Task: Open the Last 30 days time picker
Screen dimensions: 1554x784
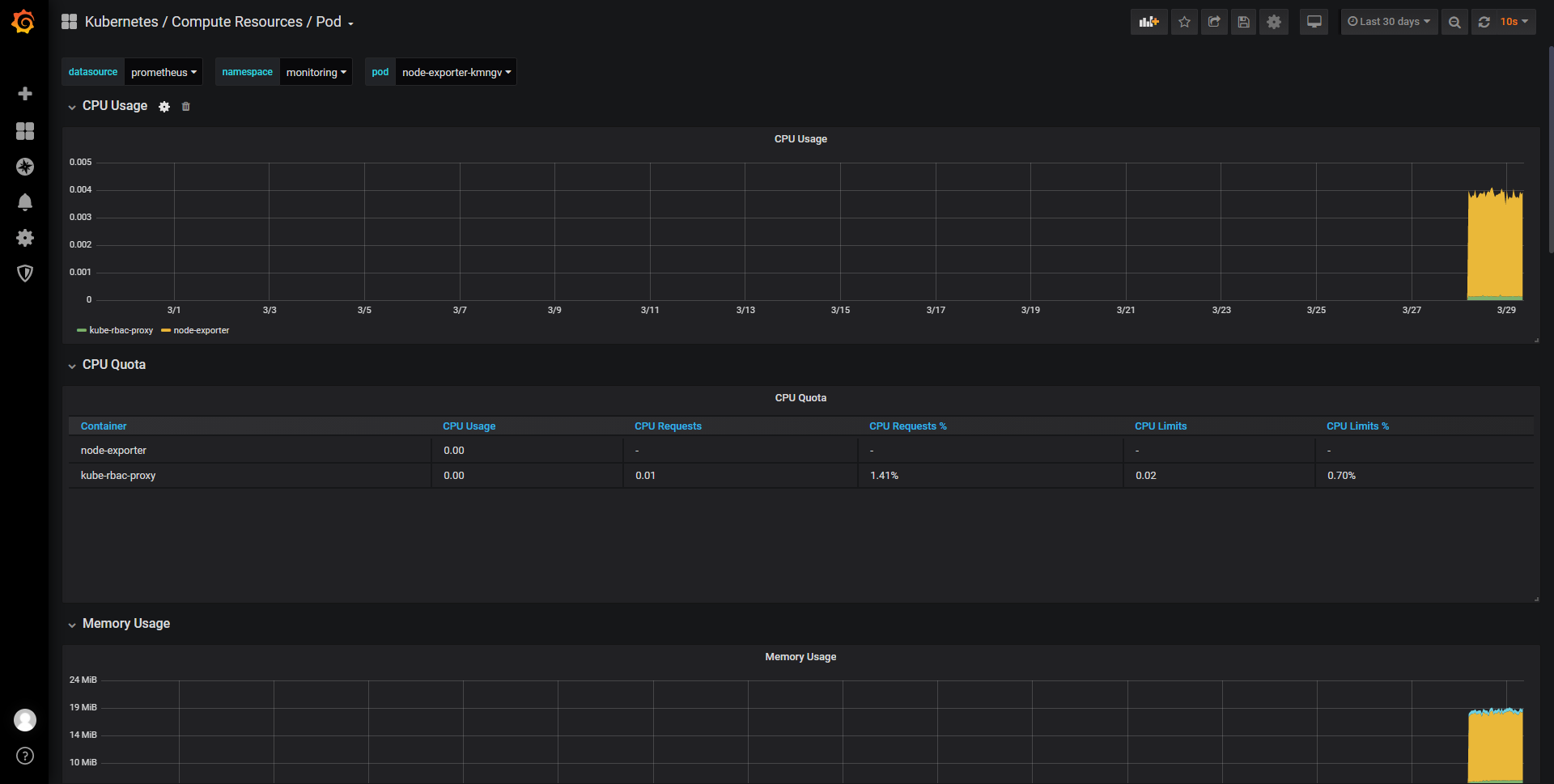Action: [x=1389, y=22]
